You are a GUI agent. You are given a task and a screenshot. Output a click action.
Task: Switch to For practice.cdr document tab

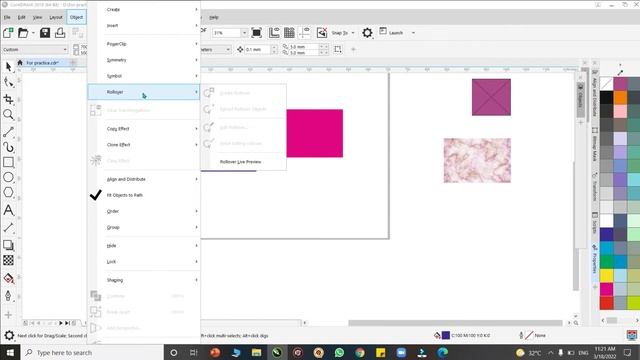(x=42, y=63)
